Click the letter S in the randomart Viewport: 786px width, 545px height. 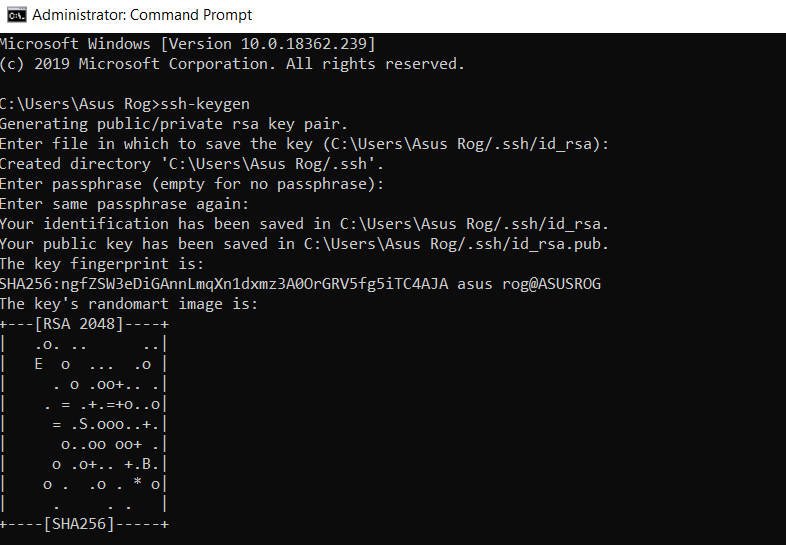(x=84, y=424)
